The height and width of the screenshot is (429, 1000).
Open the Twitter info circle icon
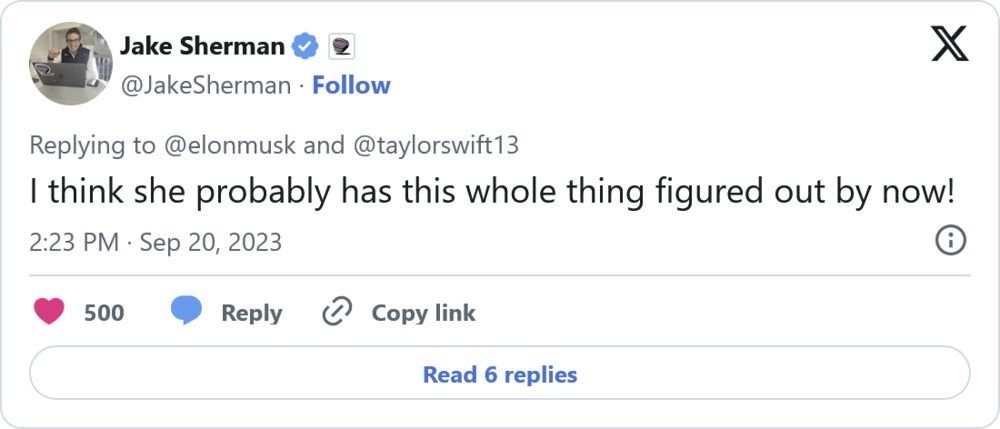point(949,241)
